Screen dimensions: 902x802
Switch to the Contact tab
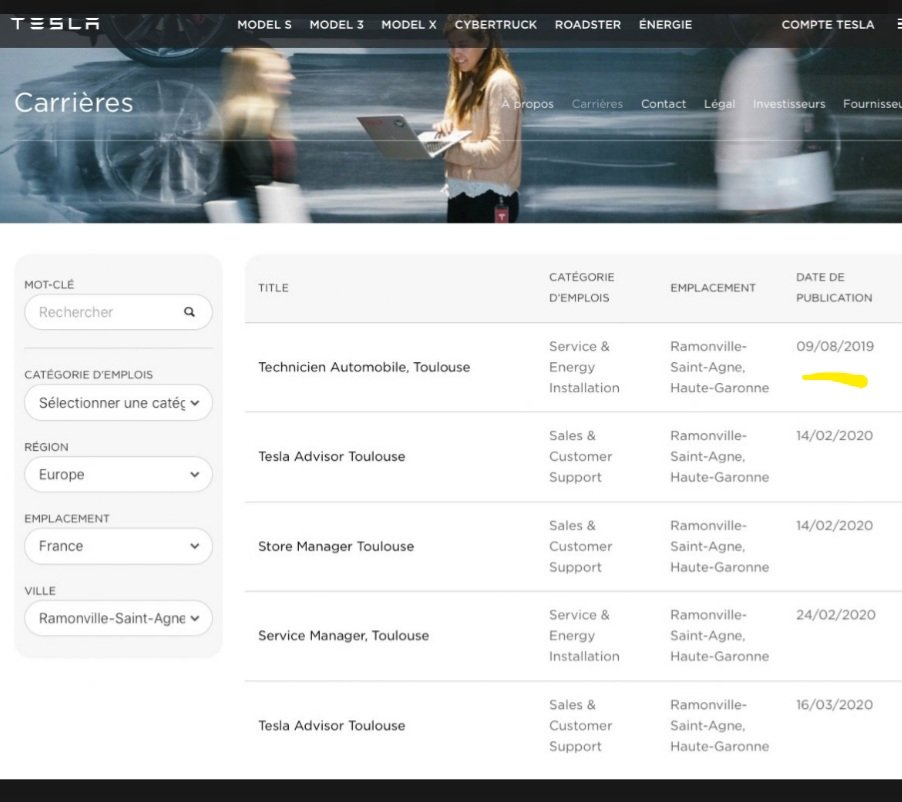point(663,104)
